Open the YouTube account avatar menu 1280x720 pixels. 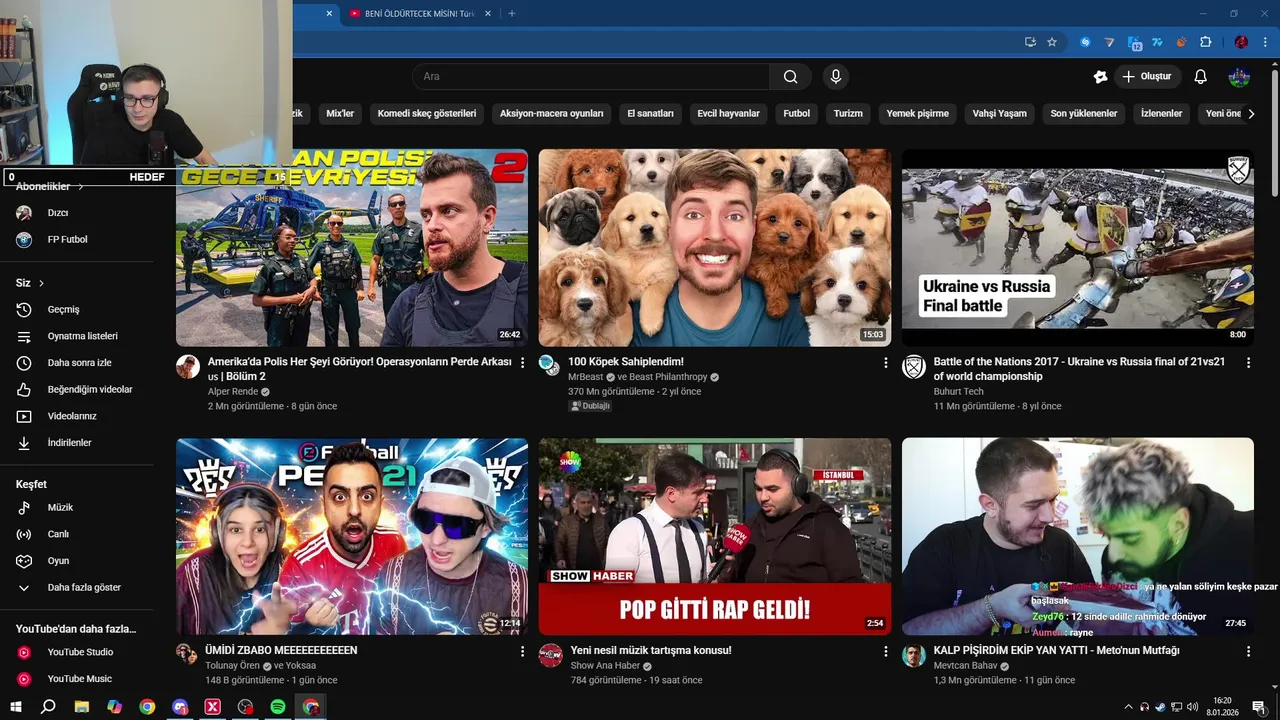click(1239, 77)
